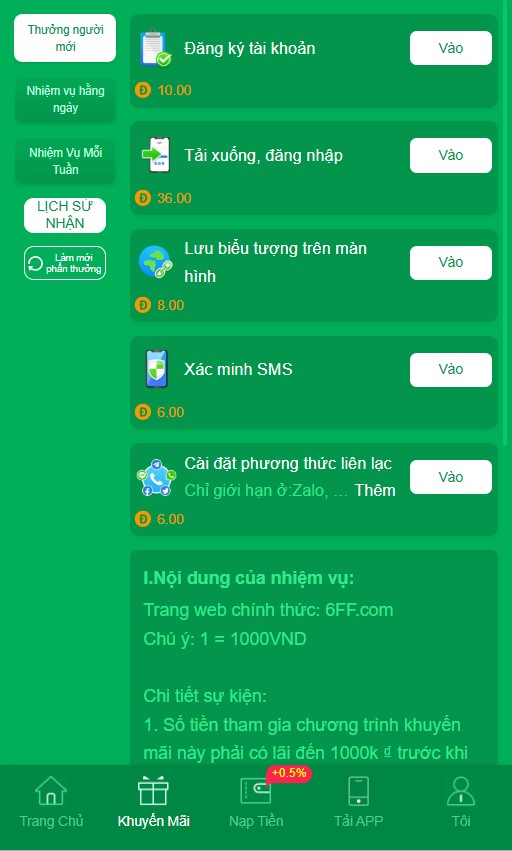Click the Đăng ký tài khoản clipboard icon
Screen dimensions: 512x851
pyautogui.click(x=155, y=49)
